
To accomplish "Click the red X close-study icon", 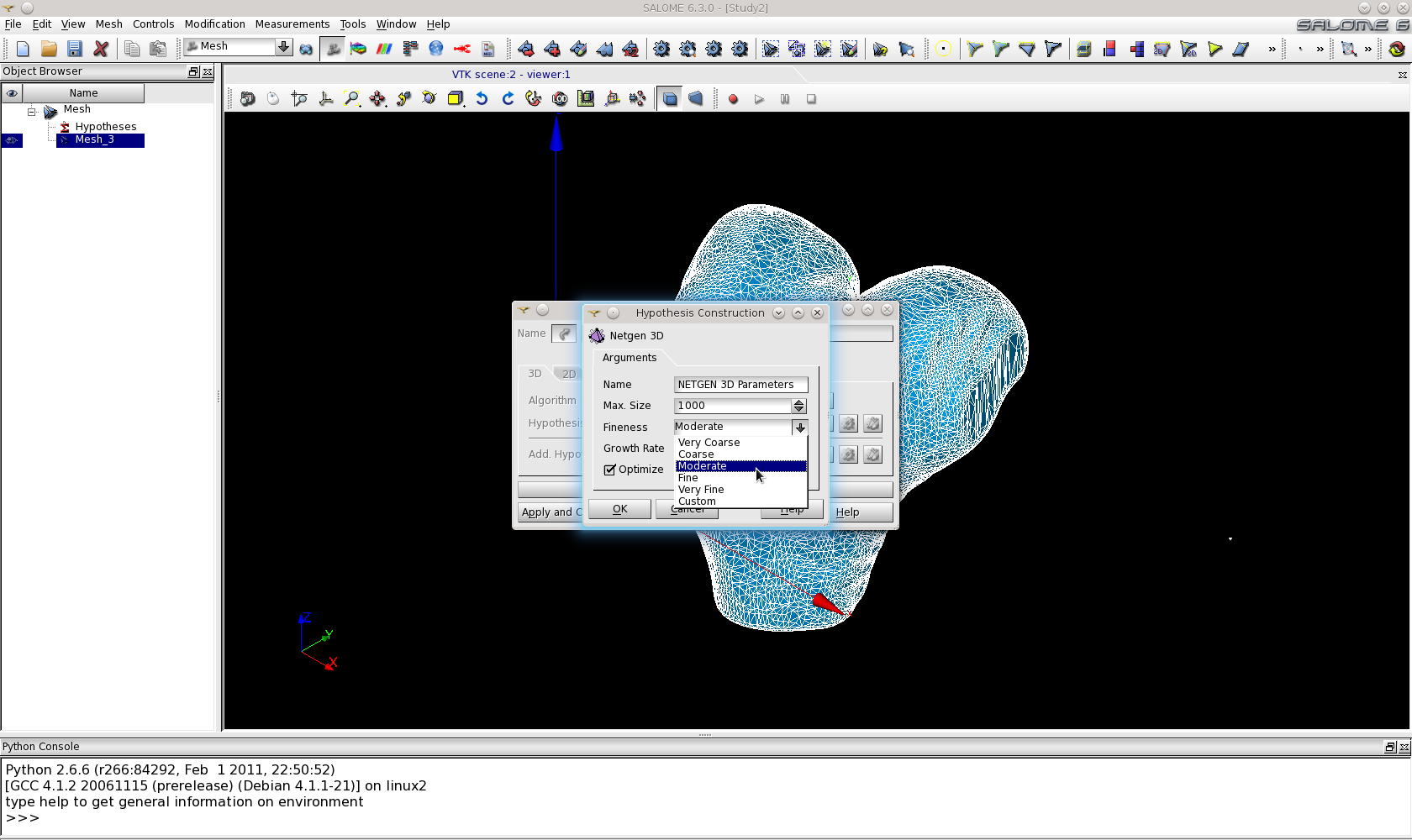I will click(101, 49).
